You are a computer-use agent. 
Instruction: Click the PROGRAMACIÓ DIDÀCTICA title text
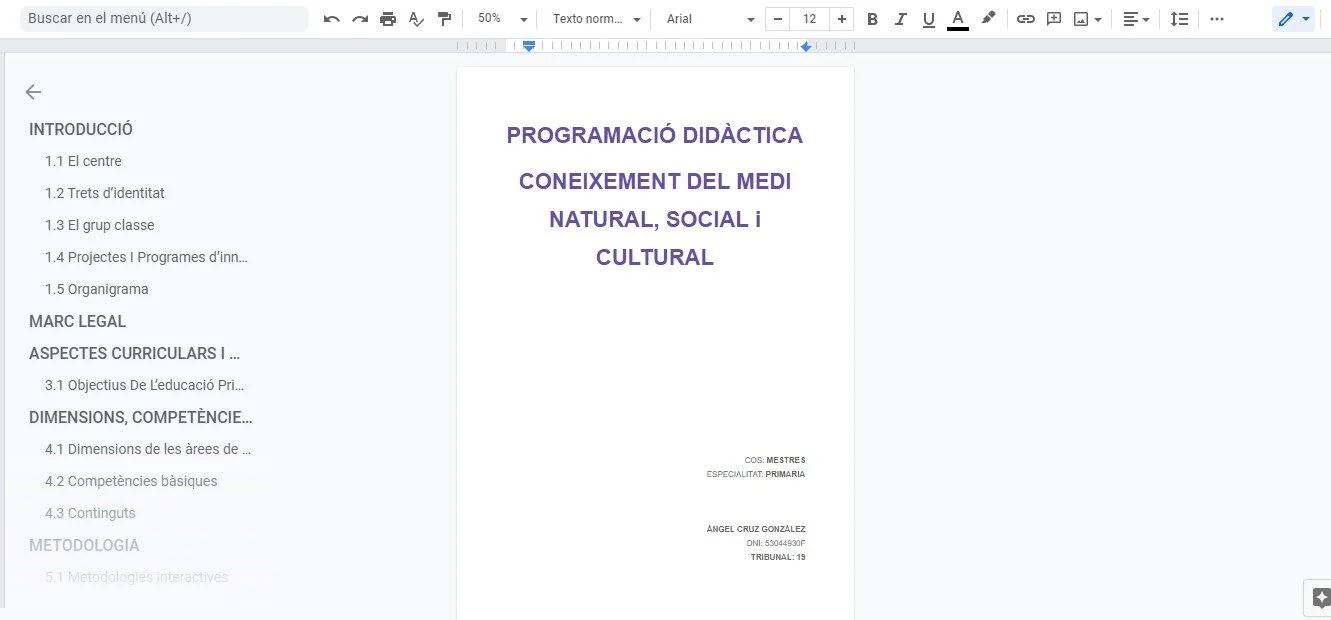coord(655,135)
